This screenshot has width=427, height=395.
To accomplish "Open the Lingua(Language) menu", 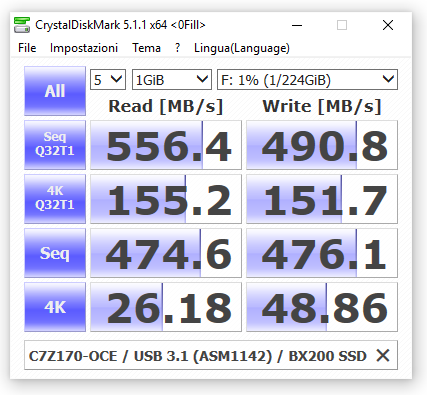I will point(242,48).
